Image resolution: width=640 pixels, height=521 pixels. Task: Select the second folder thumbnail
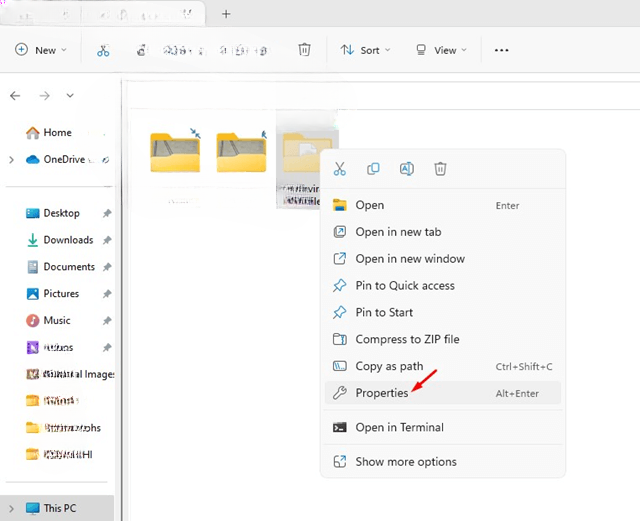pyautogui.click(x=241, y=152)
